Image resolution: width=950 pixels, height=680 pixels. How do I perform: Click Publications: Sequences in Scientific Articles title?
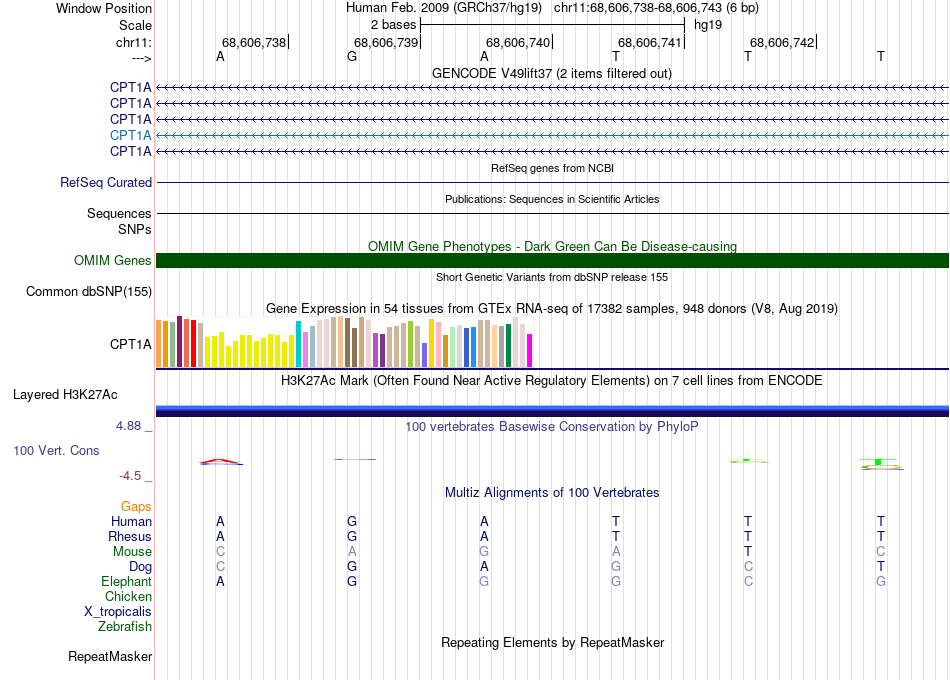(x=552, y=199)
